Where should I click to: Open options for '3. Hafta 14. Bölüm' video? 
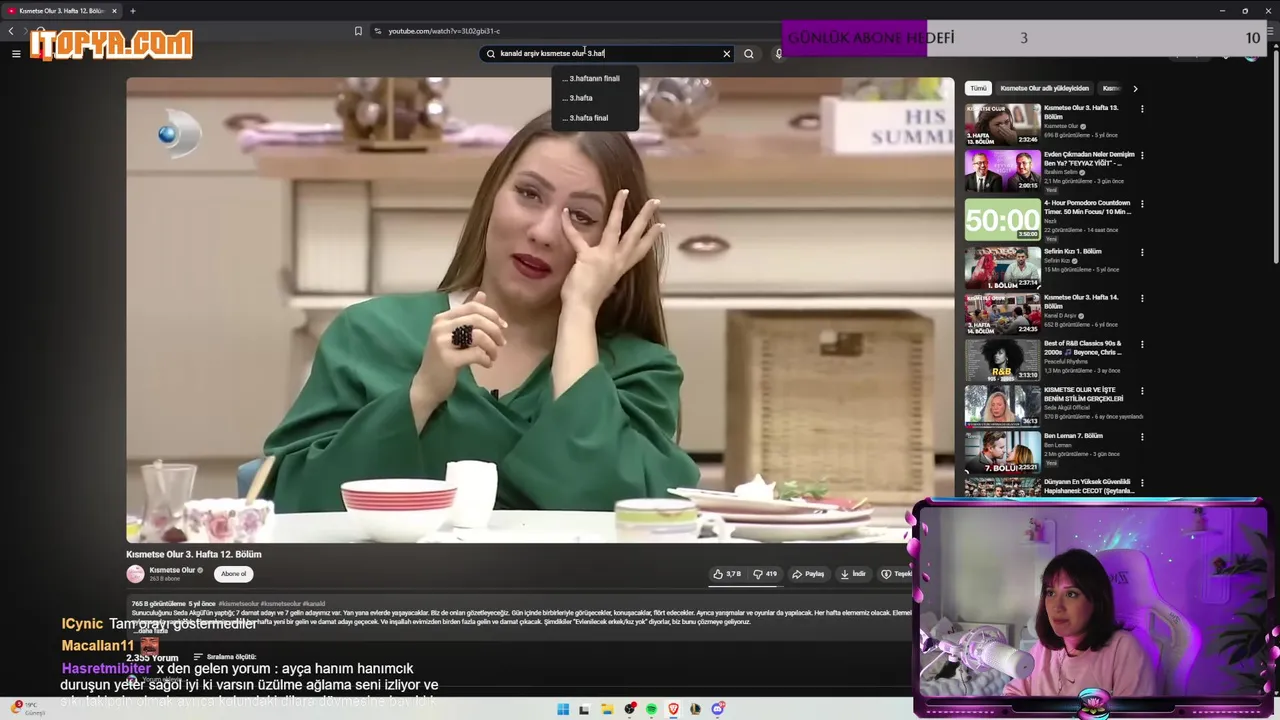[x=1142, y=298]
